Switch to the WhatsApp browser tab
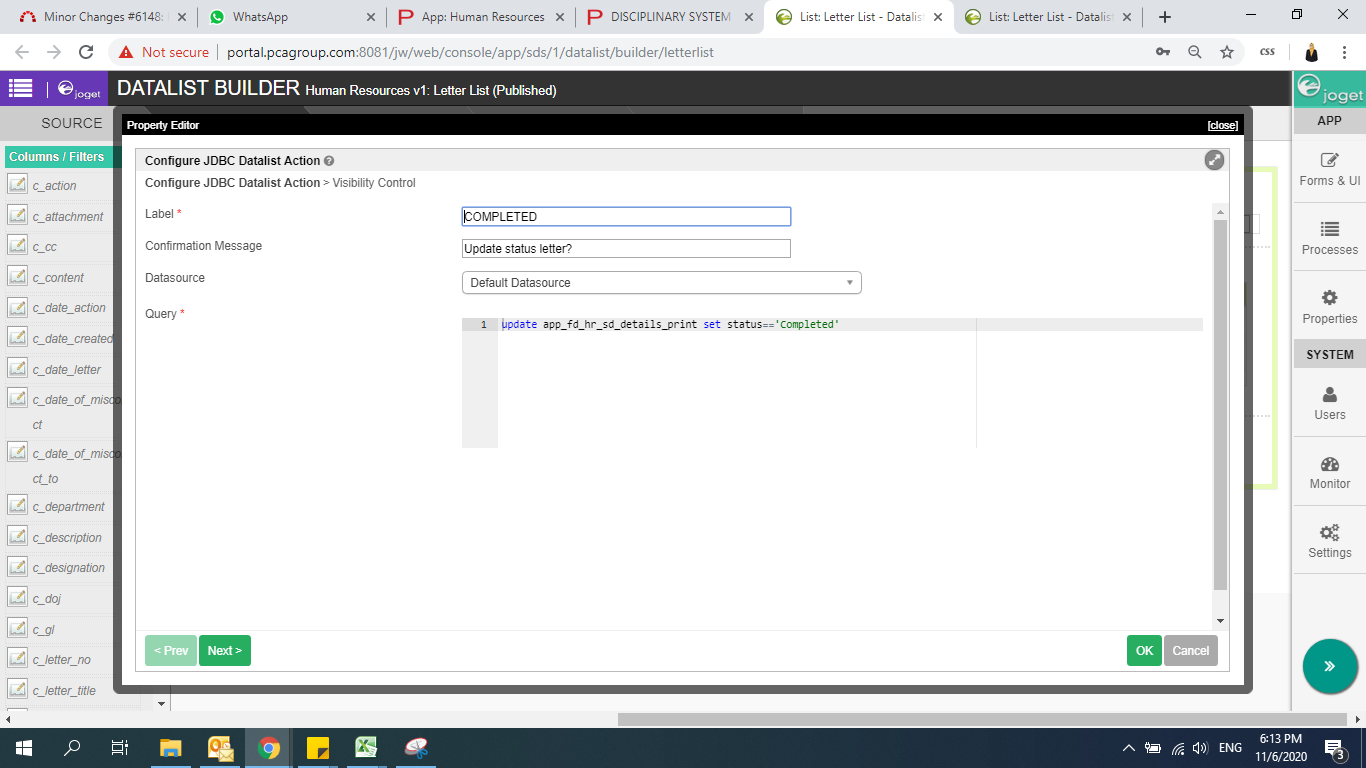Screen dimensions: 1366x768 [x=291, y=17]
